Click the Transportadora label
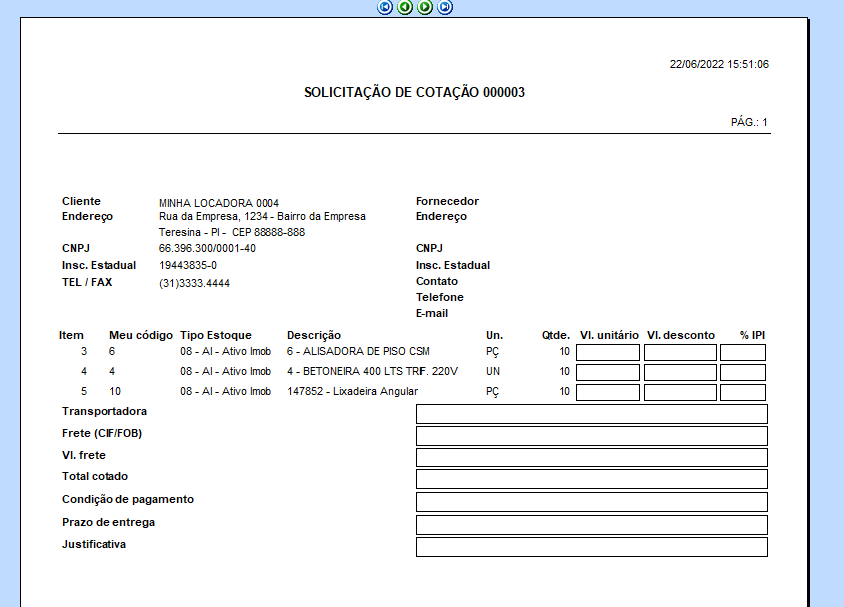The width and height of the screenshot is (844, 607). click(104, 411)
